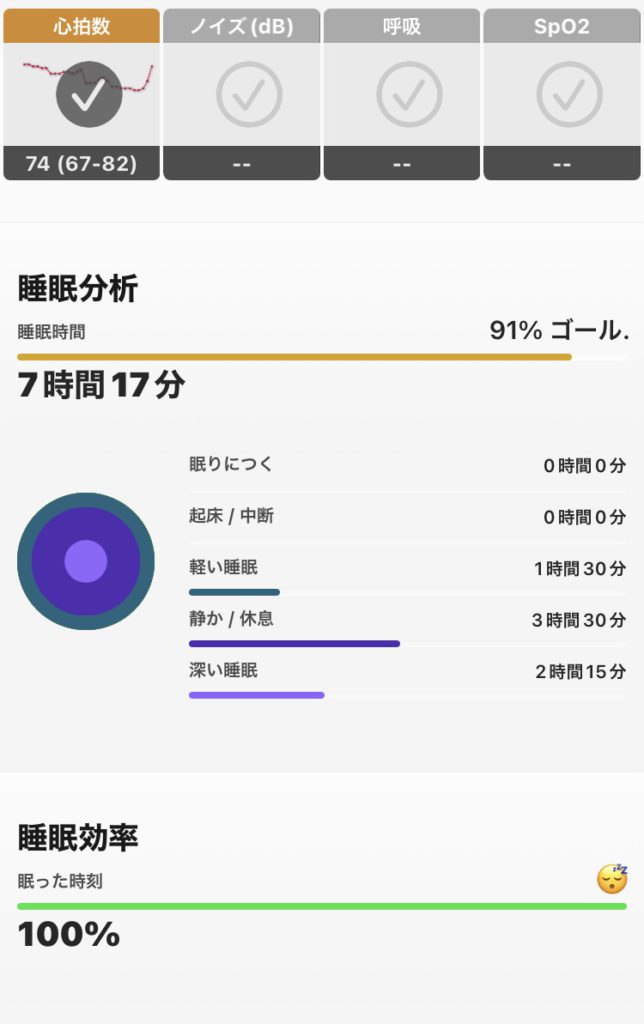
Task: Click the gold sleep time goal bar
Action: click(x=295, y=357)
